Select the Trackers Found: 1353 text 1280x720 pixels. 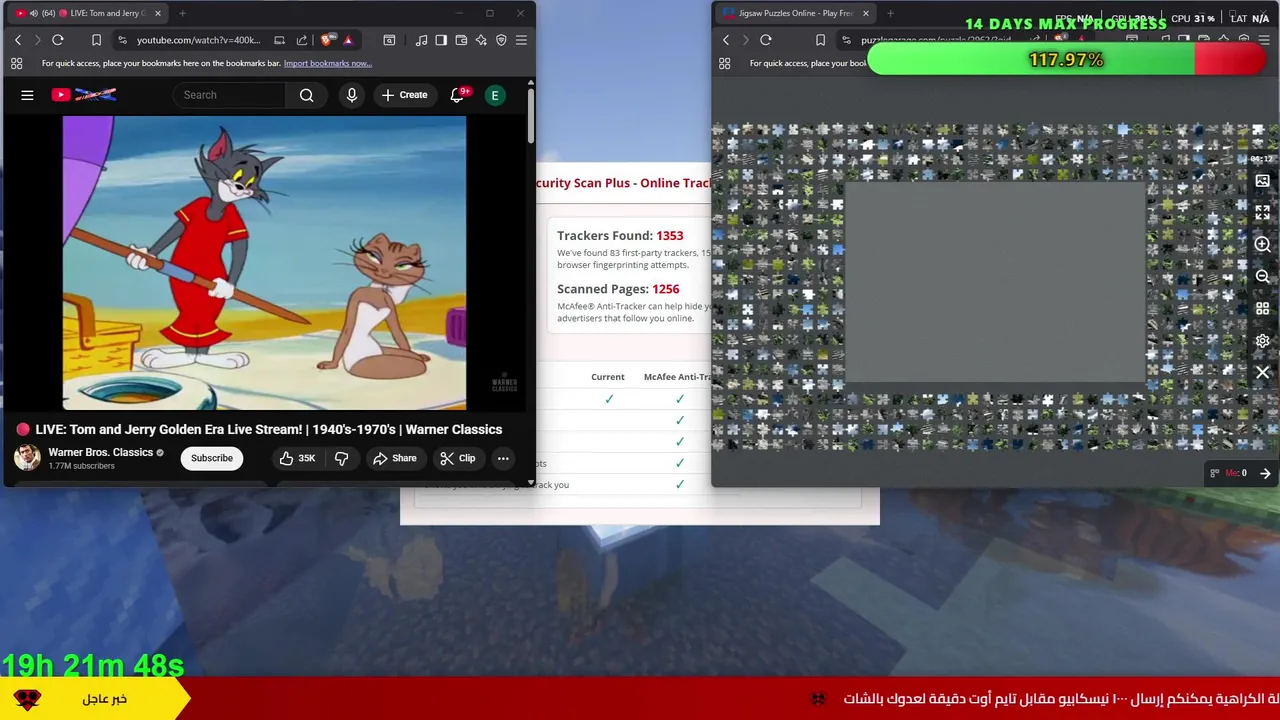[x=620, y=236]
